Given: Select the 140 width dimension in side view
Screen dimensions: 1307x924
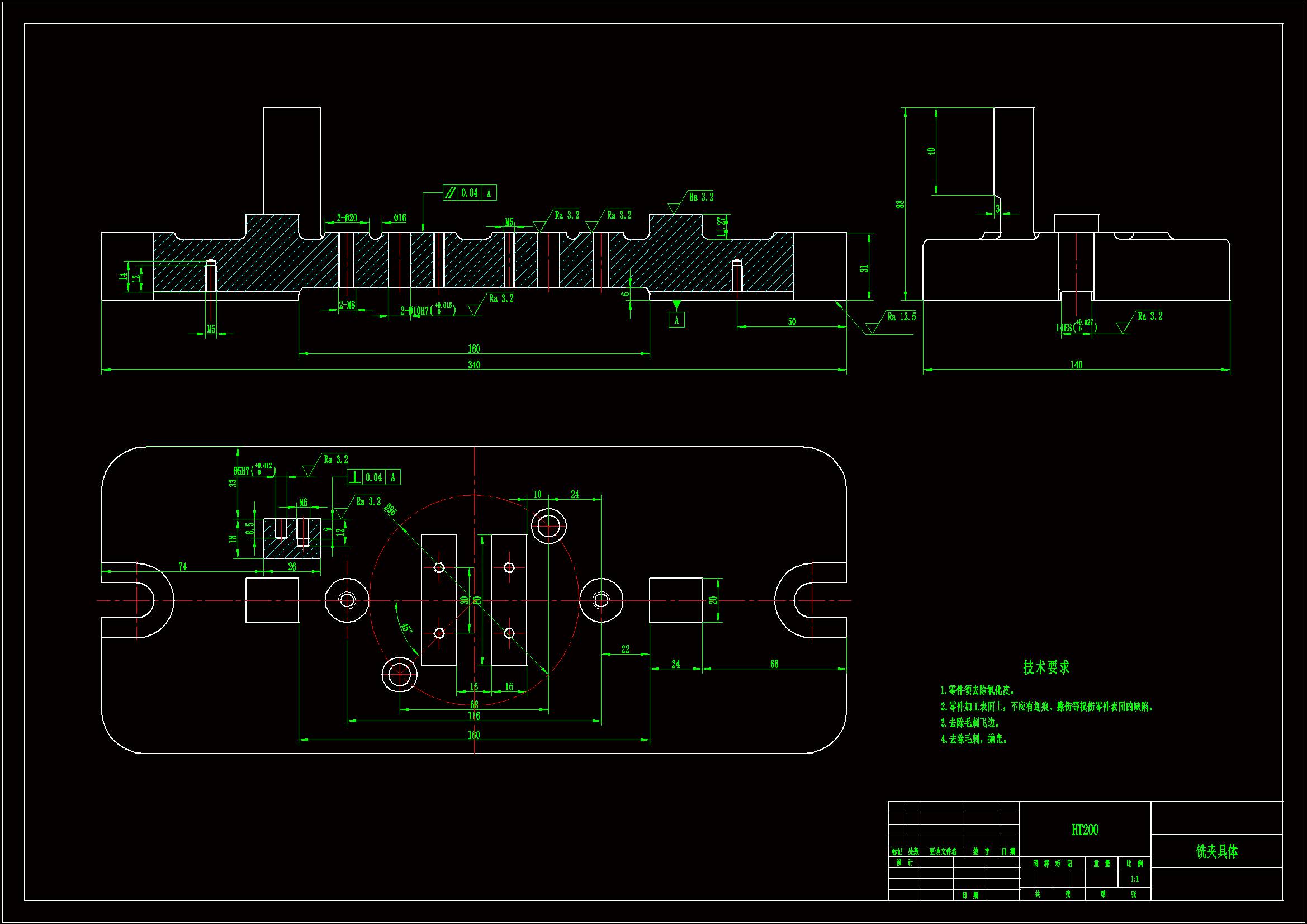Looking at the screenshot, I should [x=1076, y=365].
